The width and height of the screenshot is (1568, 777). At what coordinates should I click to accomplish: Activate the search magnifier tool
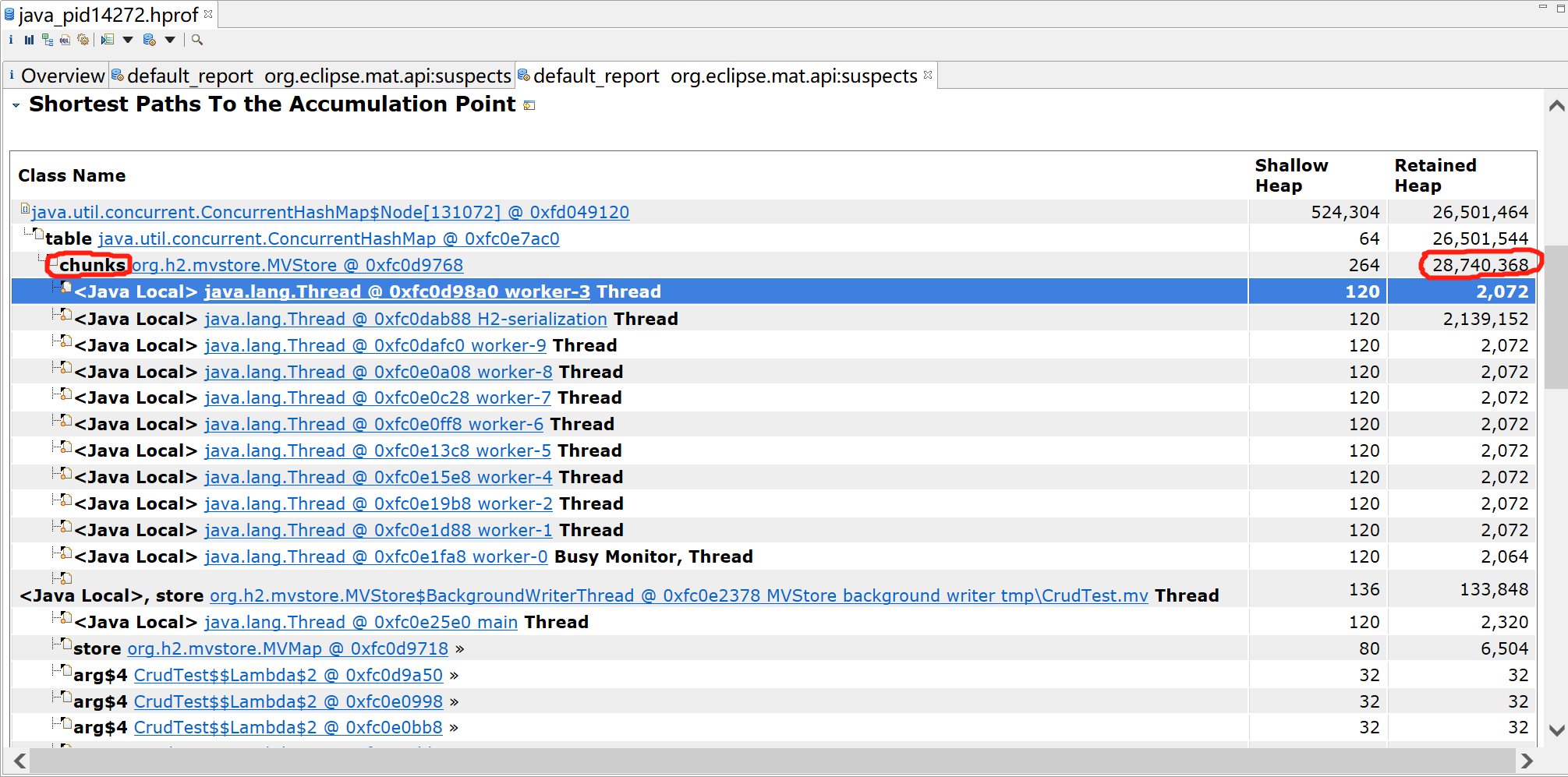coord(197,40)
